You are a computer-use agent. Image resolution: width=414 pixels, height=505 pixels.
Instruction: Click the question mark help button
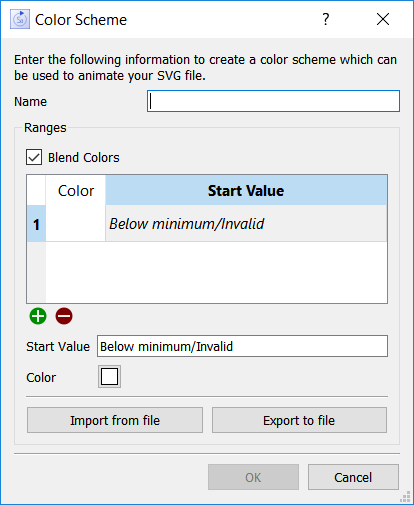tap(326, 19)
